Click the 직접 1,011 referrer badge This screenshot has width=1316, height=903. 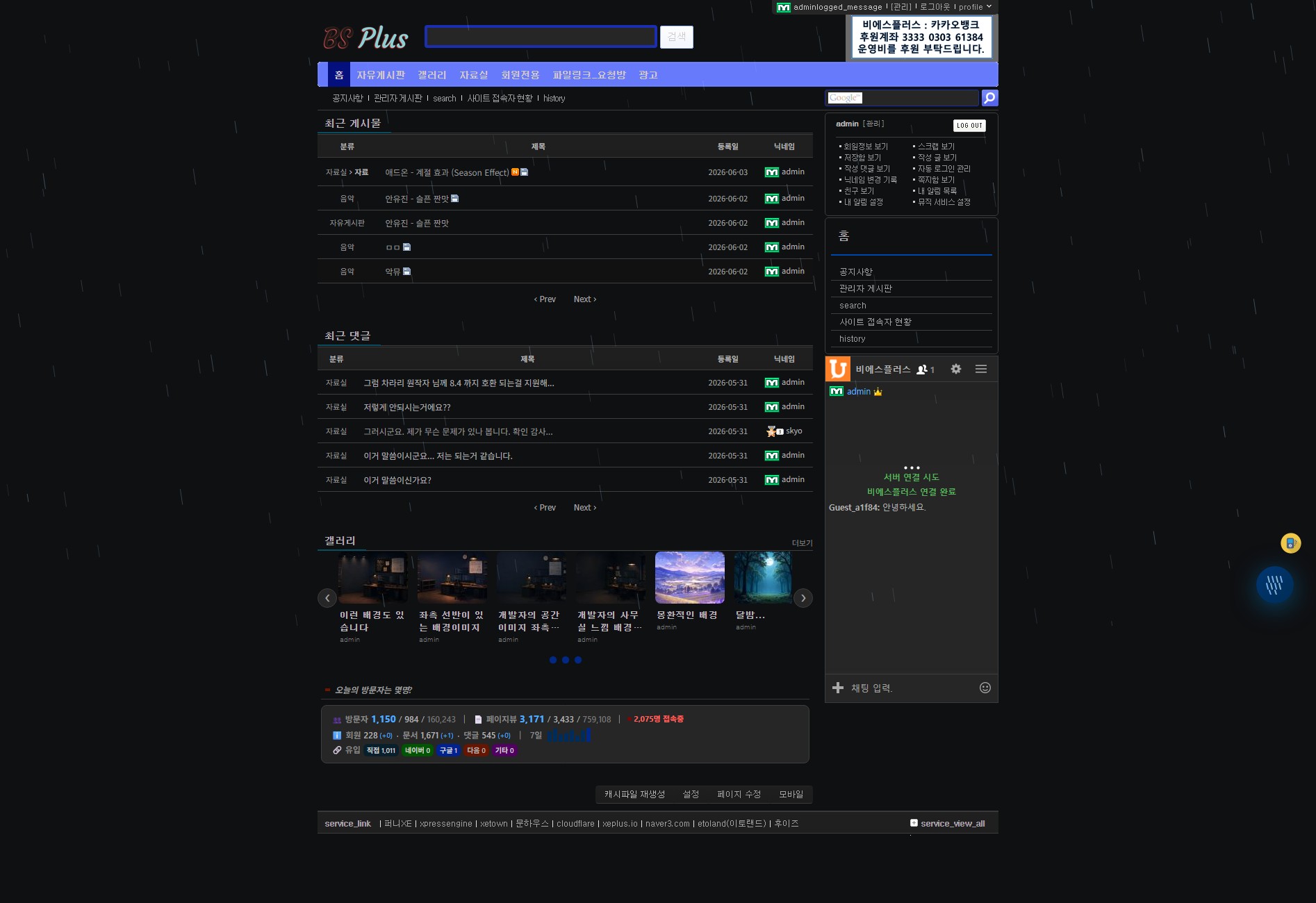(381, 750)
